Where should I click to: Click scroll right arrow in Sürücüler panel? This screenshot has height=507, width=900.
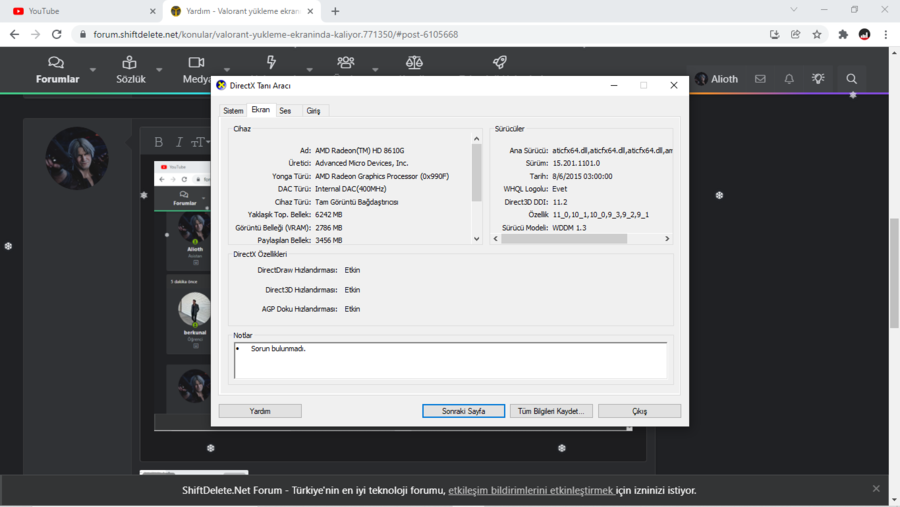(667, 238)
